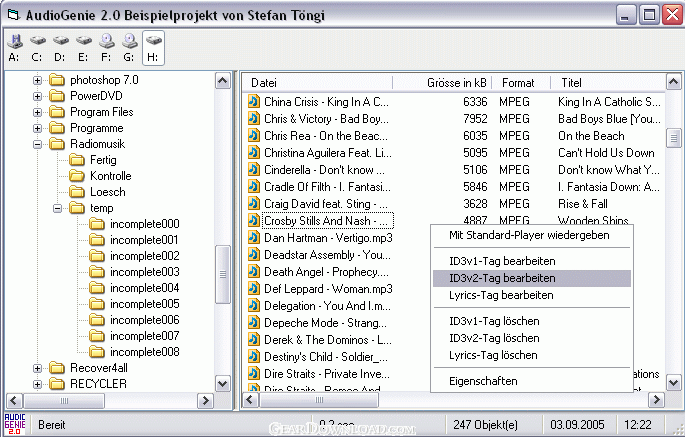The width and height of the screenshot is (685, 437).
Task: Choose Mit Standard-Player wiedergeben
Action: point(532,235)
